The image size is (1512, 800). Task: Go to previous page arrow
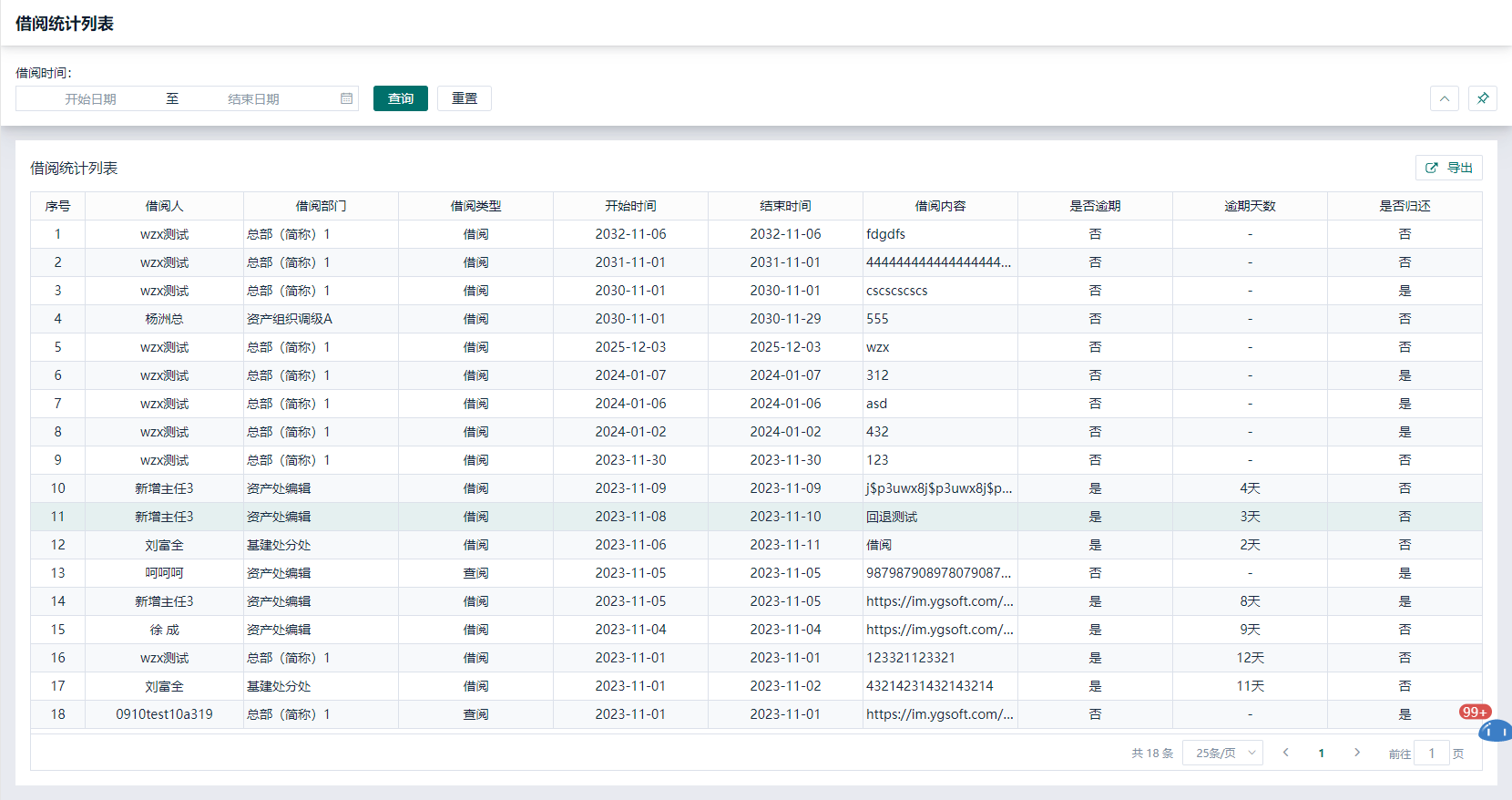pos(1286,753)
